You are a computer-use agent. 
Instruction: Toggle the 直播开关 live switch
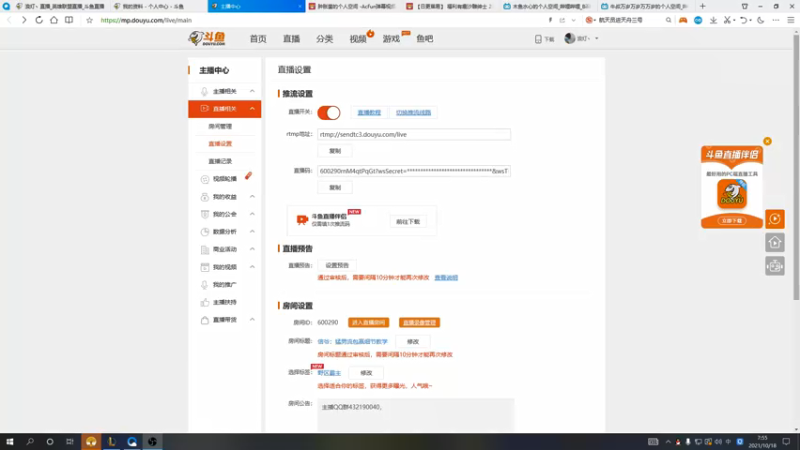(329, 113)
